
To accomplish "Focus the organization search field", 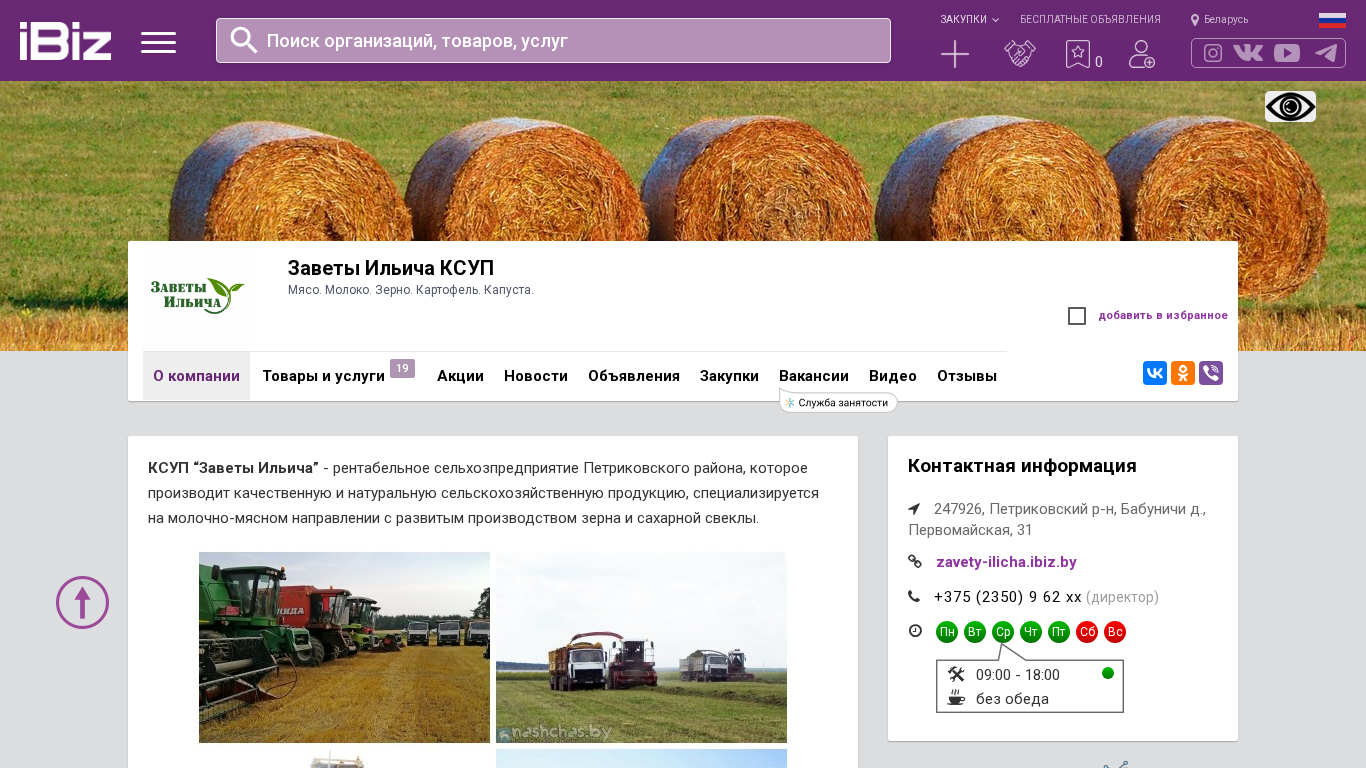I will coord(553,41).
